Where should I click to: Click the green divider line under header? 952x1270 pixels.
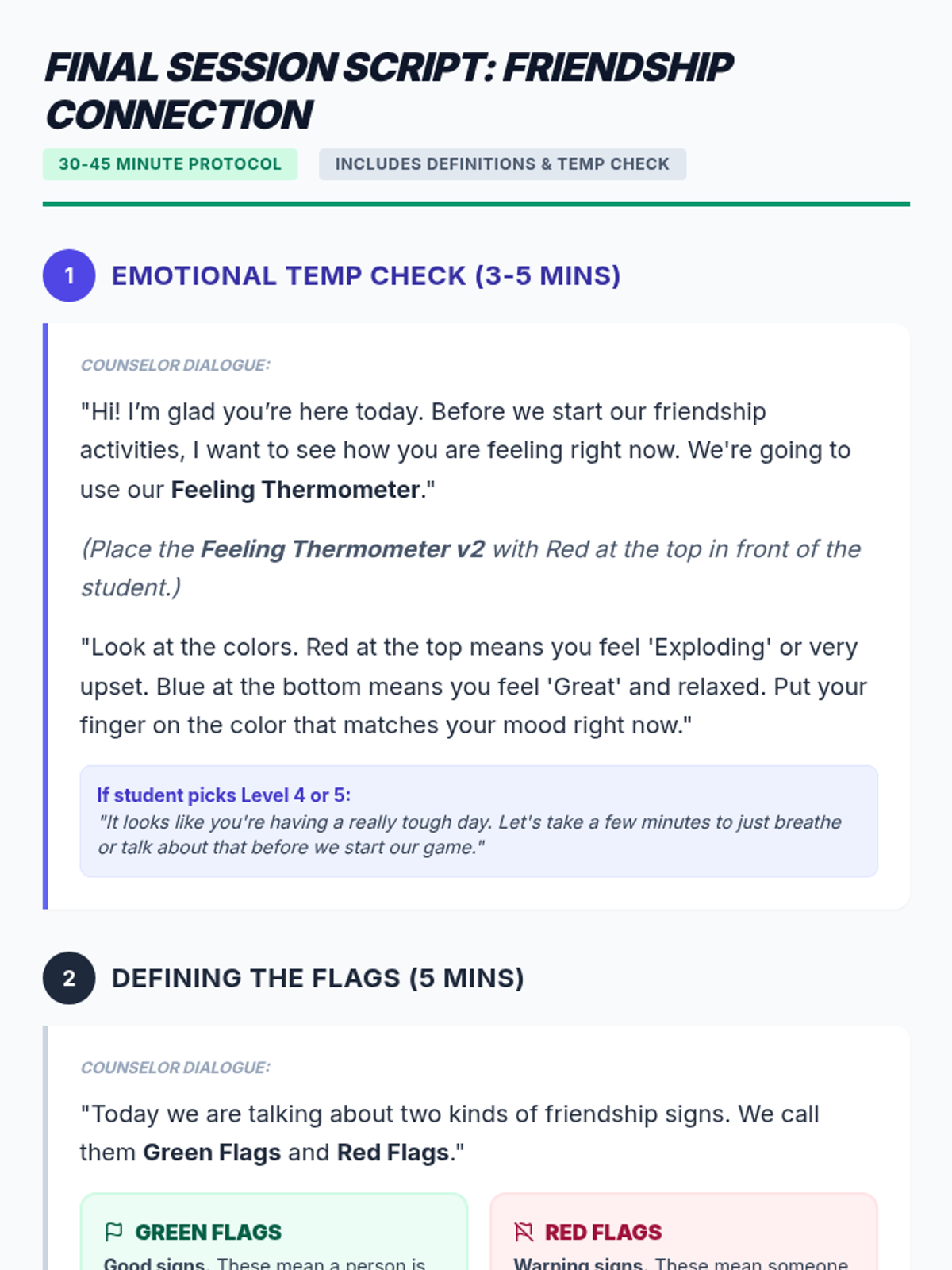tap(476, 204)
